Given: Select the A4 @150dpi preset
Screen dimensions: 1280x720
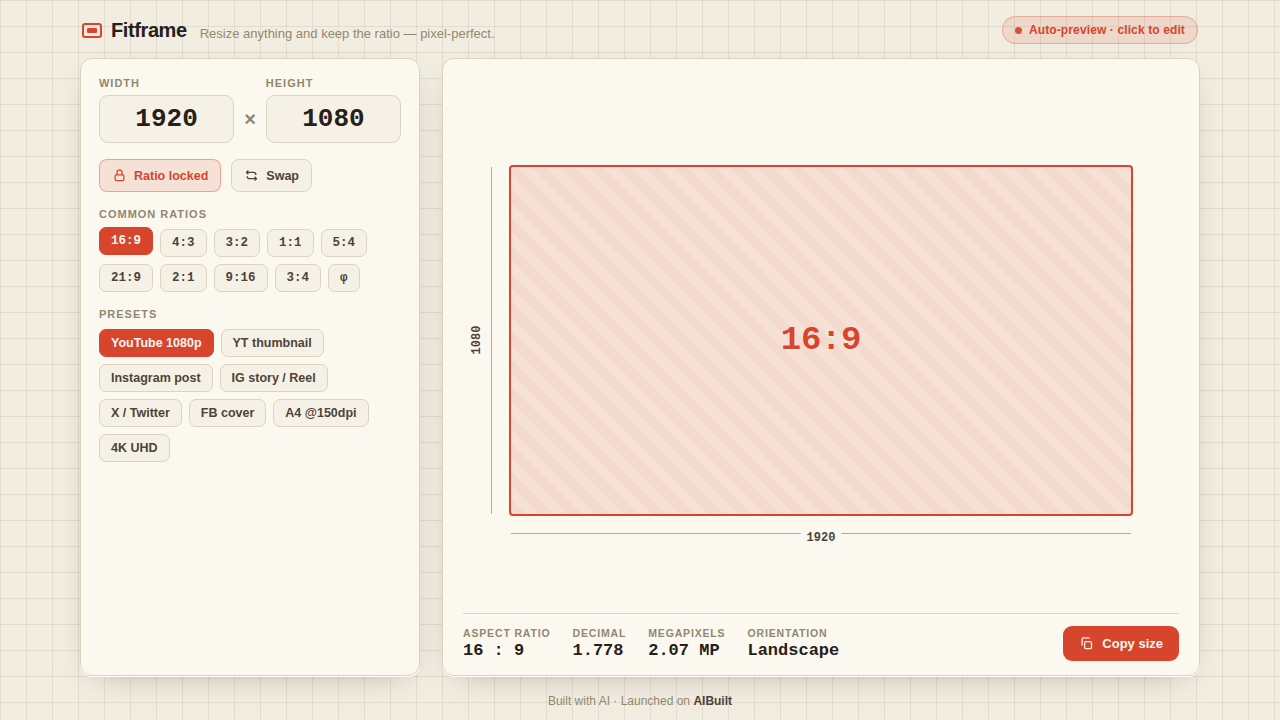Looking at the screenshot, I should point(321,413).
